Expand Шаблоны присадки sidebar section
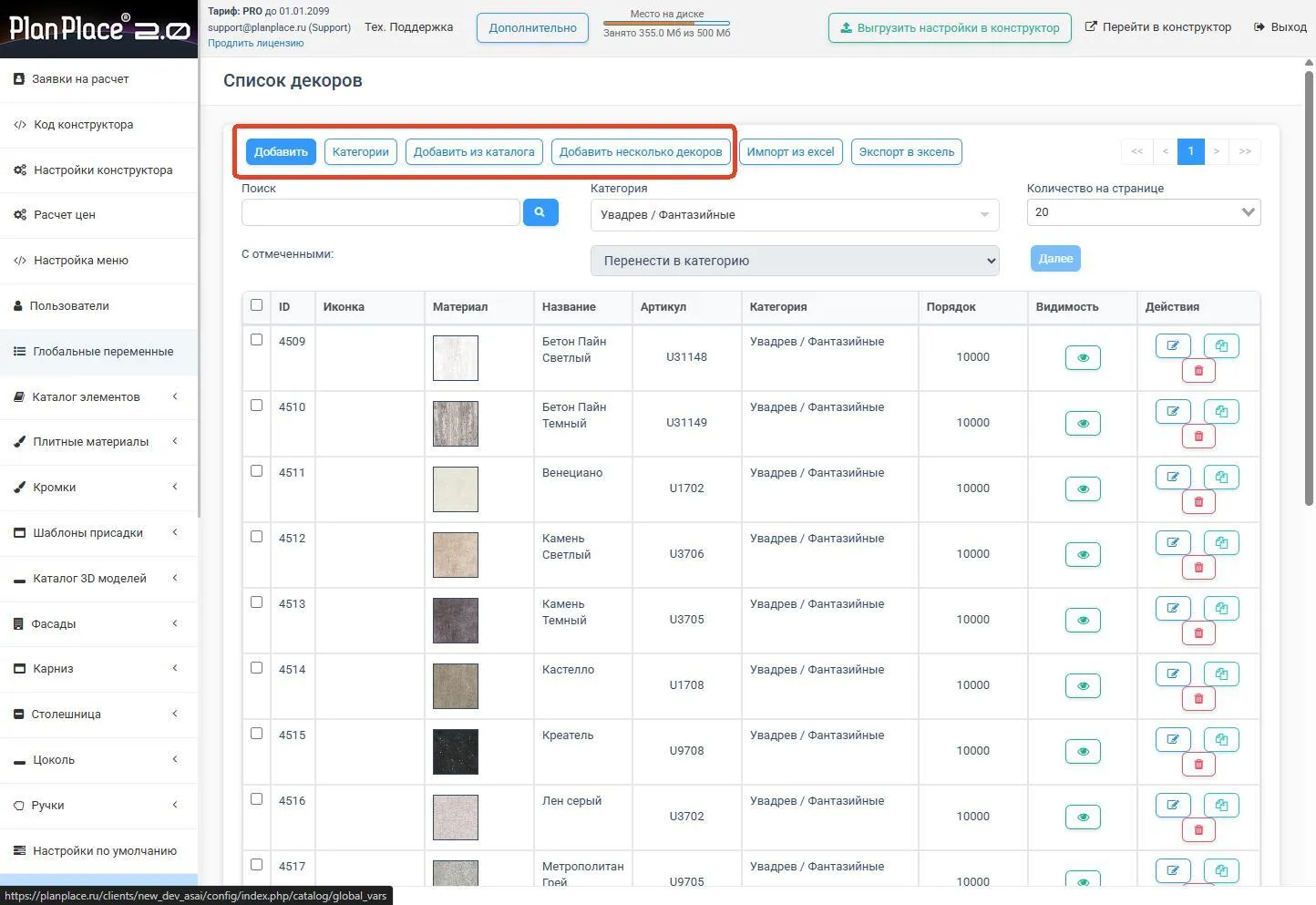 [x=98, y=533]
